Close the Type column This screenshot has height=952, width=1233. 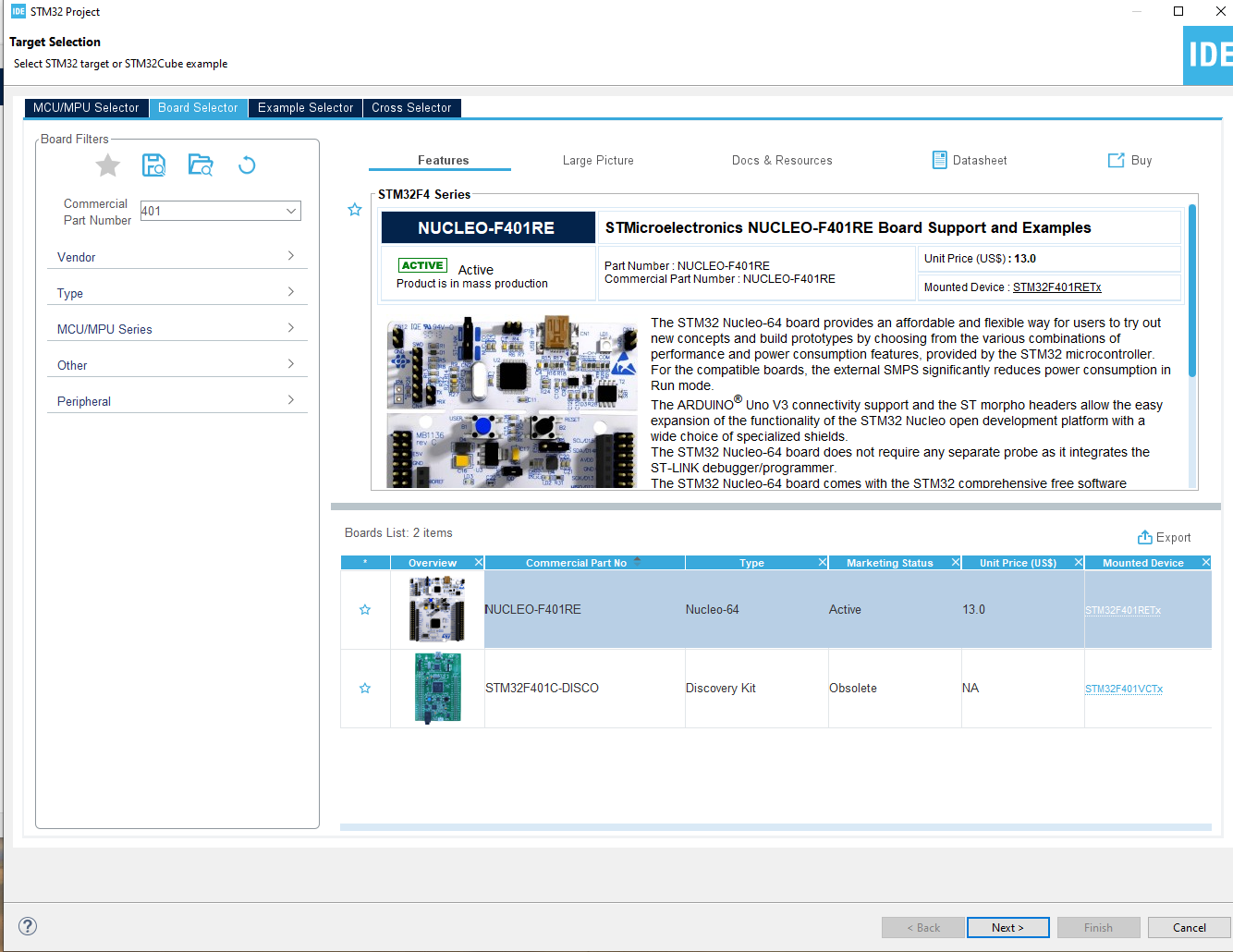[x=823, y=562]
